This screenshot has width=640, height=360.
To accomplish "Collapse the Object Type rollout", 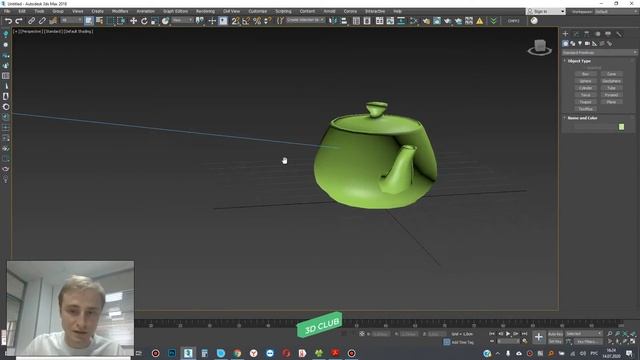I will [x=579, y=61].
